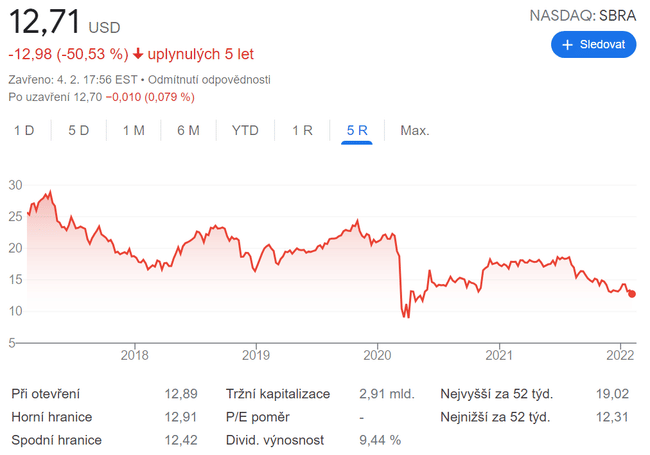650x455 pixels.
Task: Select the 5 D time range tab
Action: 79,130
